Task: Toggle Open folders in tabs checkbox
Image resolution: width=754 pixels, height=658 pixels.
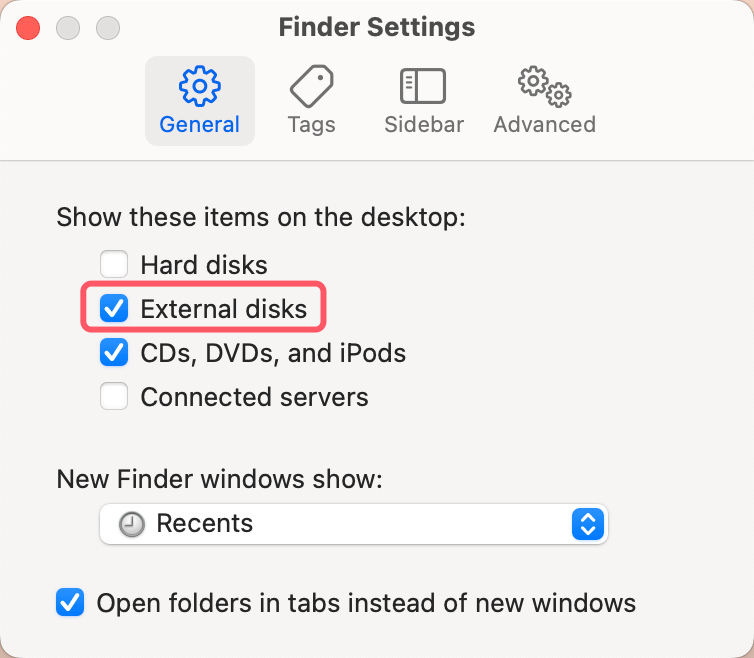Action: (70, 603)
